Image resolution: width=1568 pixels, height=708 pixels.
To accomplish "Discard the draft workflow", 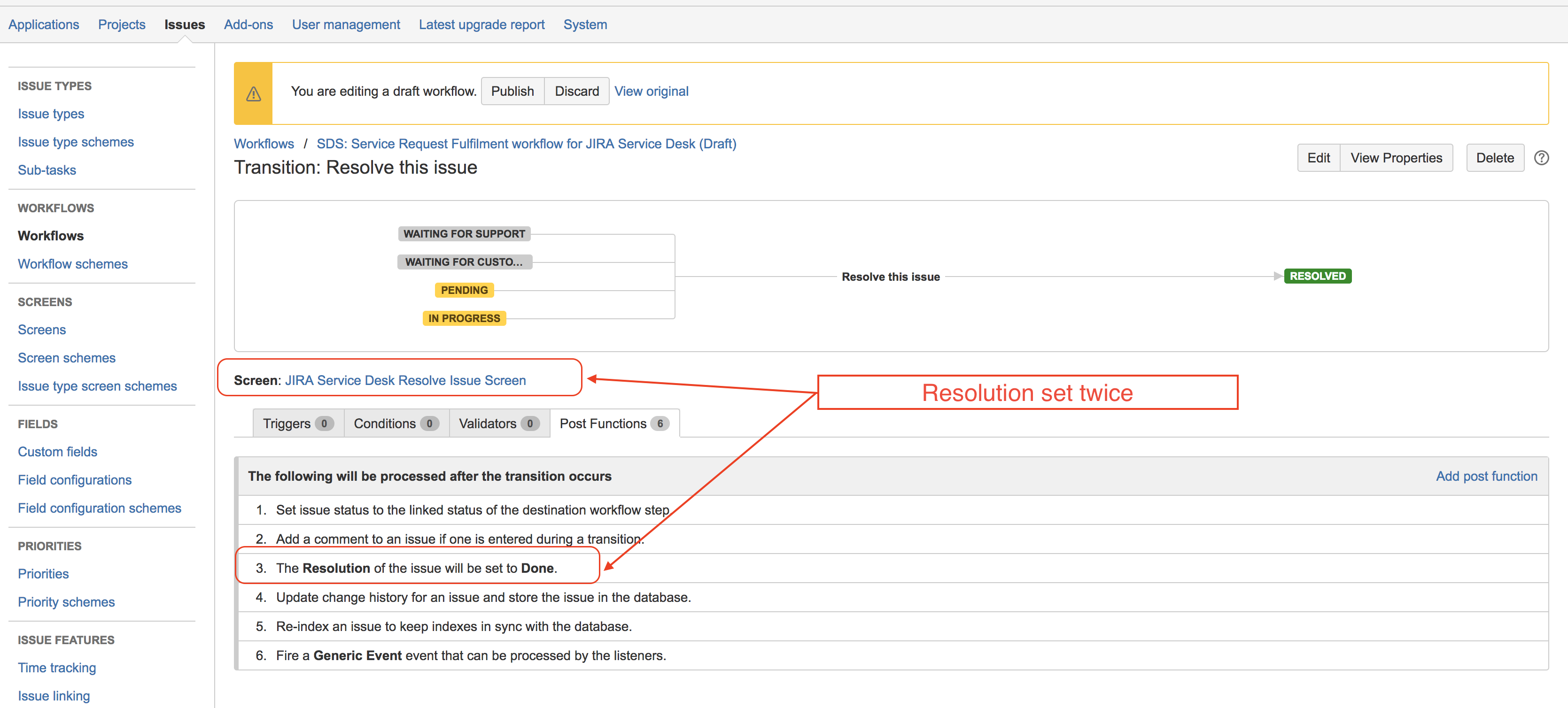I will tap(576, 91).
